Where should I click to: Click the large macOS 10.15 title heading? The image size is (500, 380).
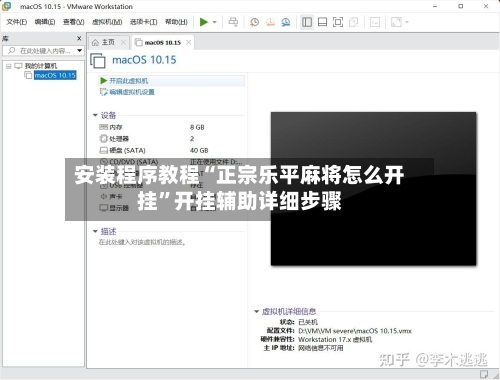(144, 60)
